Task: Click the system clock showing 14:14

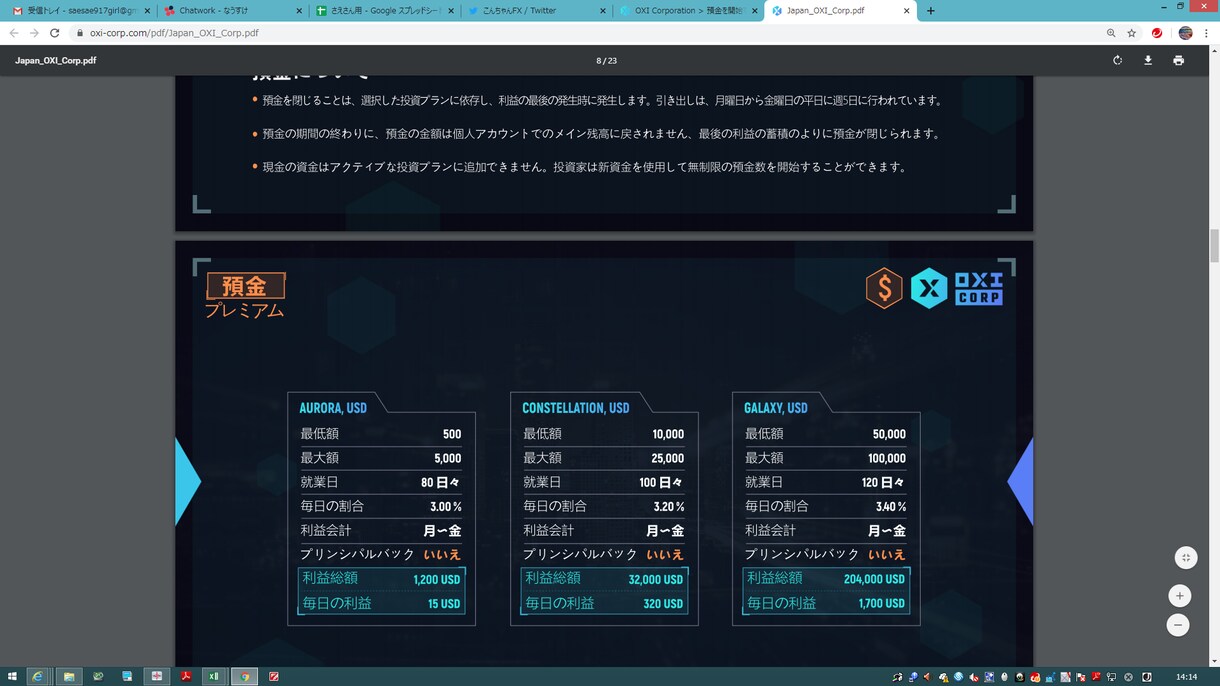Action: pos(1186,677)
